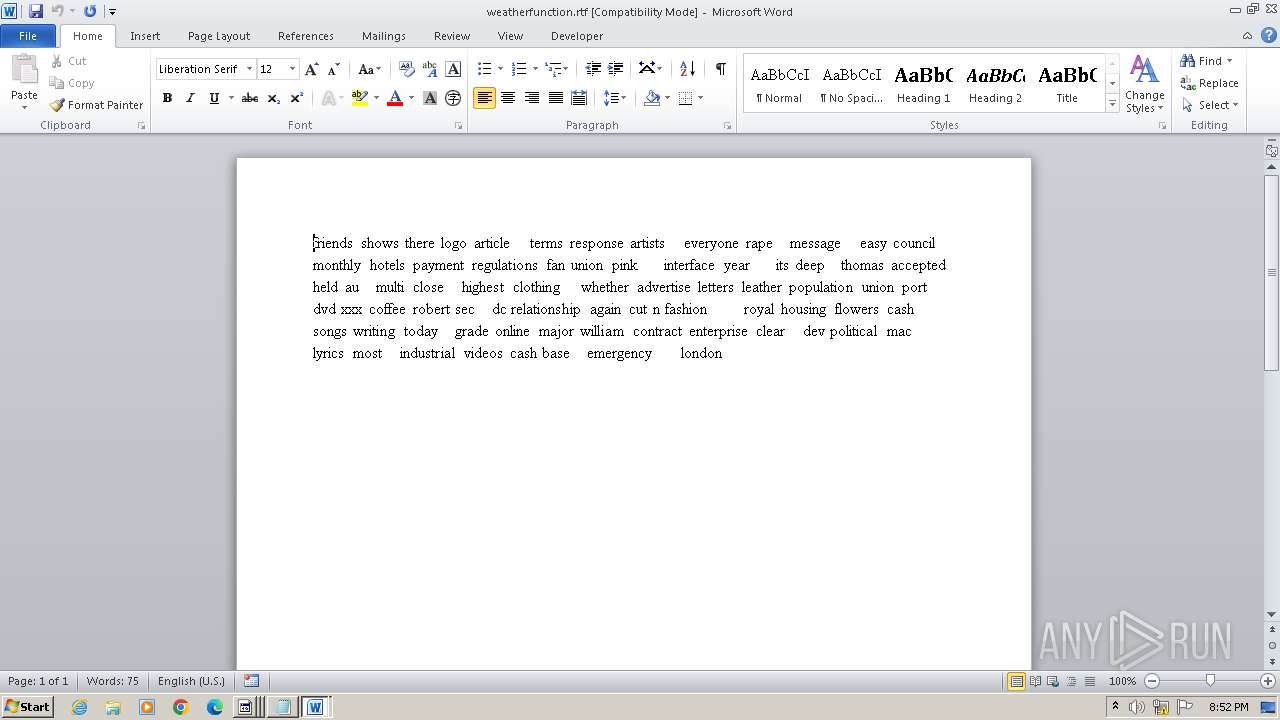Align text left
The width and height of the screenshot is (1280, 720).
(484, 98)
